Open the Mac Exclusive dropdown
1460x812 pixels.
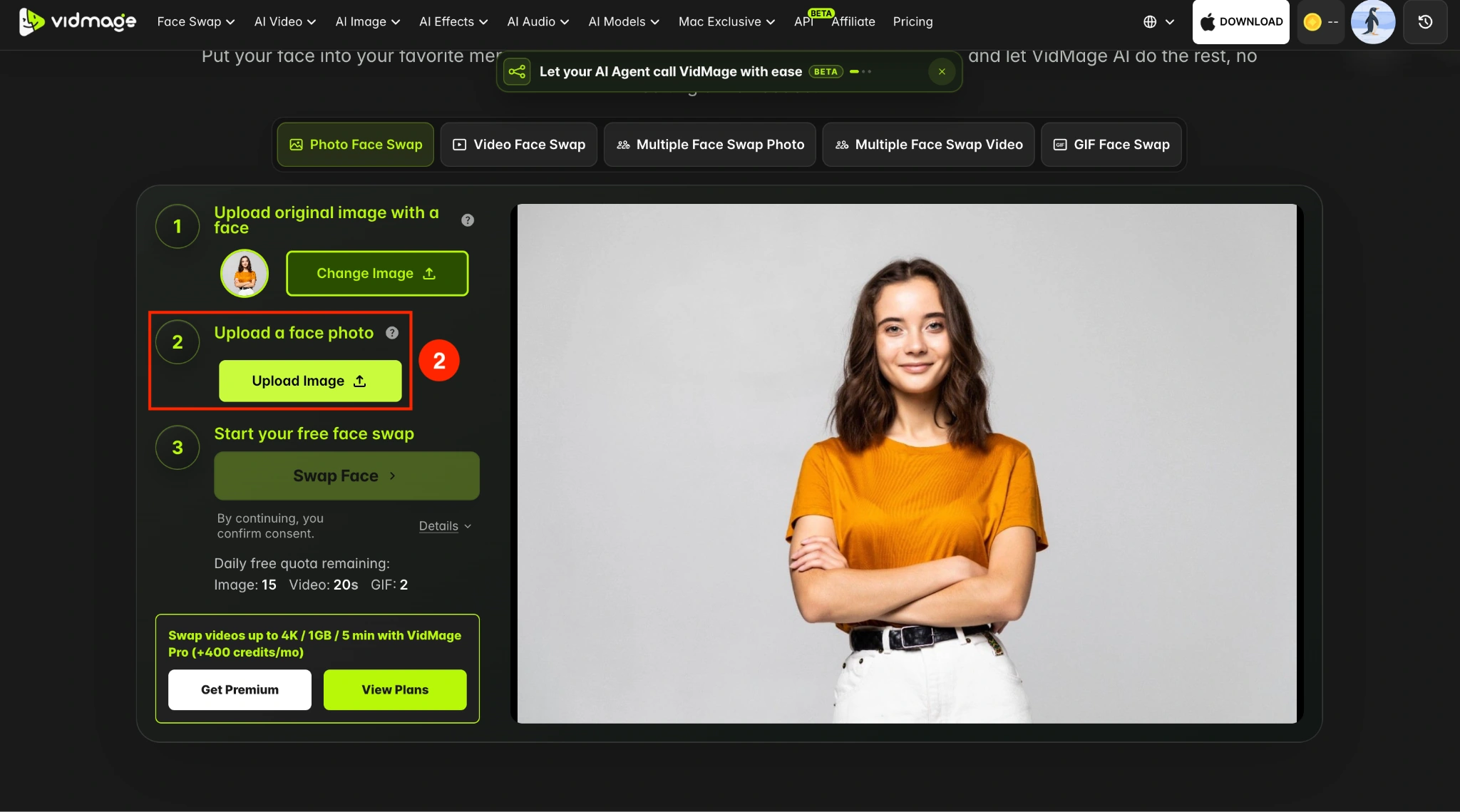coord(726,21)
